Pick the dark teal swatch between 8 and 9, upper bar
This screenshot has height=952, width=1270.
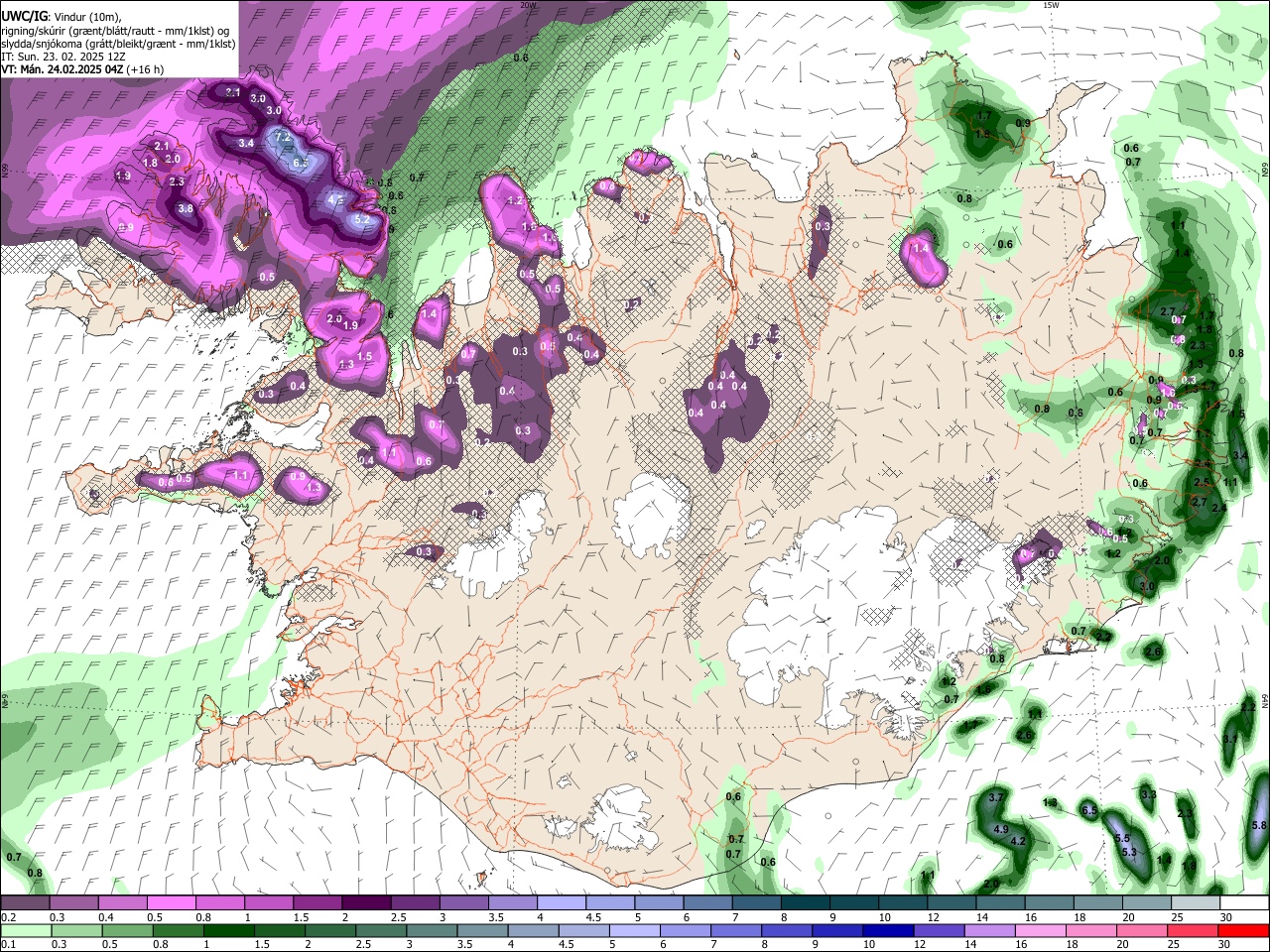pos(806,903)
